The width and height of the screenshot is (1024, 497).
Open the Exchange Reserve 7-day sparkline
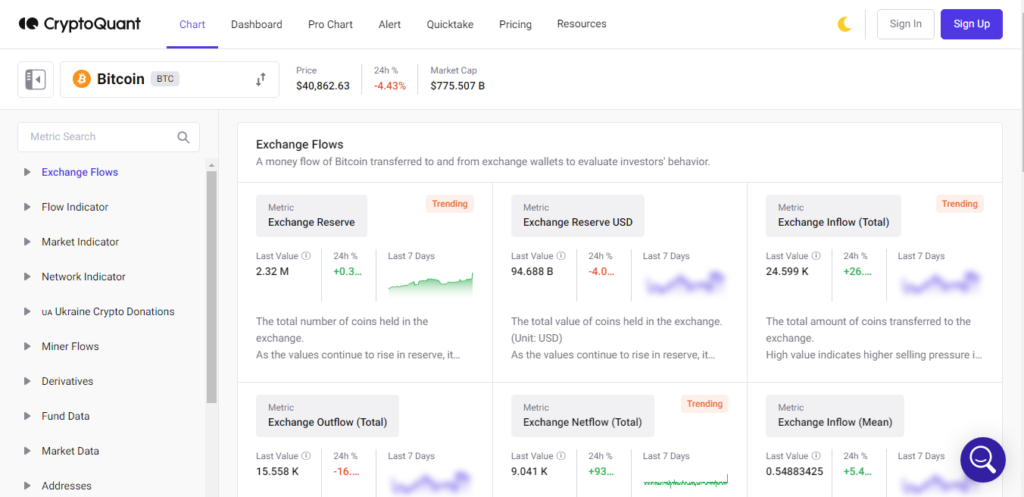430,284
